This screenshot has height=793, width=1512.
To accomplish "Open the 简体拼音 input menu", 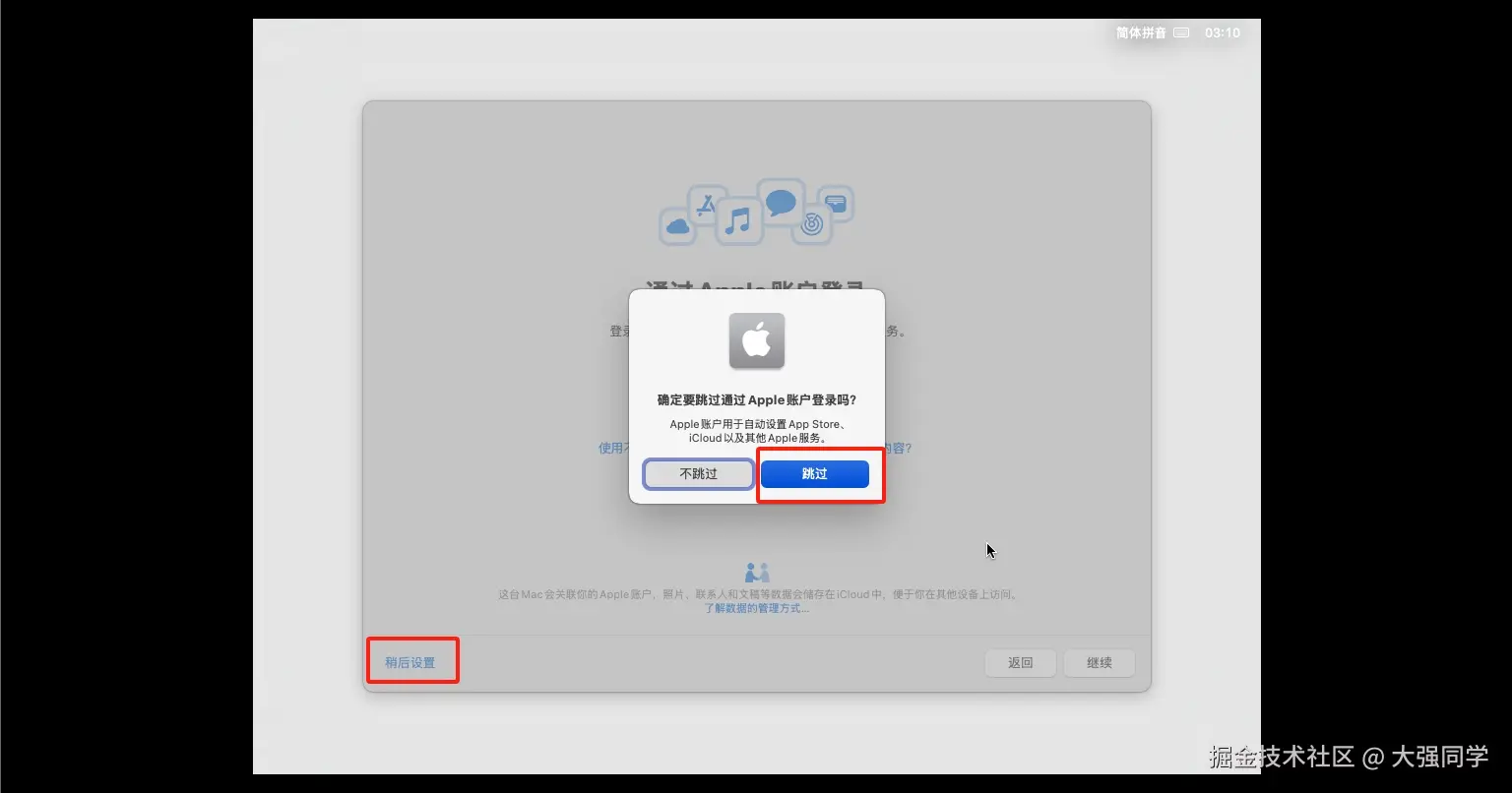I will (1141, 32).
